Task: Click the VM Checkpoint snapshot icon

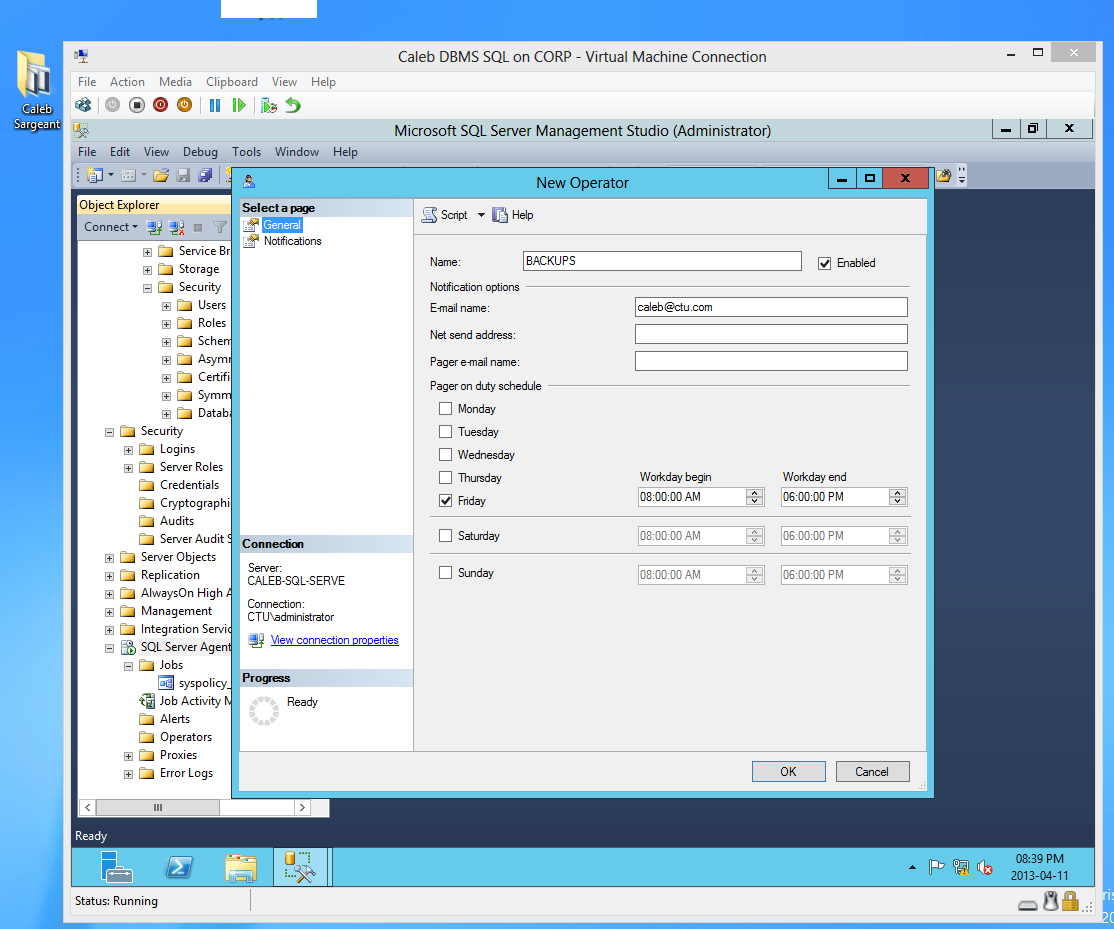Action: (x=269, y=105)
